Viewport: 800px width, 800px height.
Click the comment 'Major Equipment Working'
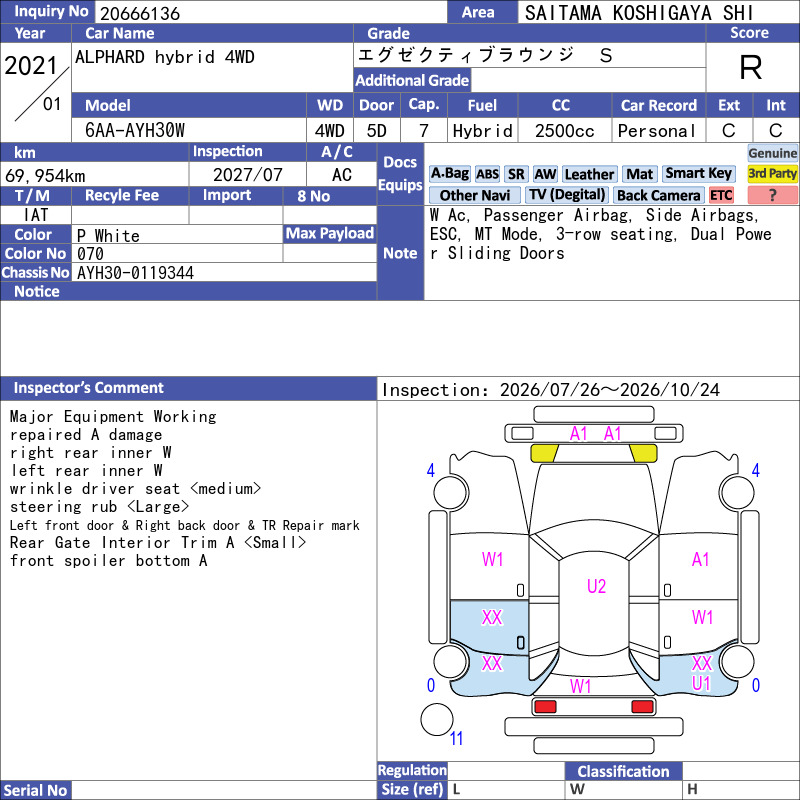113,417
